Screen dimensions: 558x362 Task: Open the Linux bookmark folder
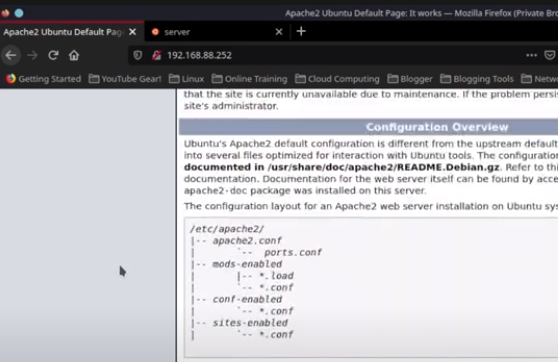186,79
